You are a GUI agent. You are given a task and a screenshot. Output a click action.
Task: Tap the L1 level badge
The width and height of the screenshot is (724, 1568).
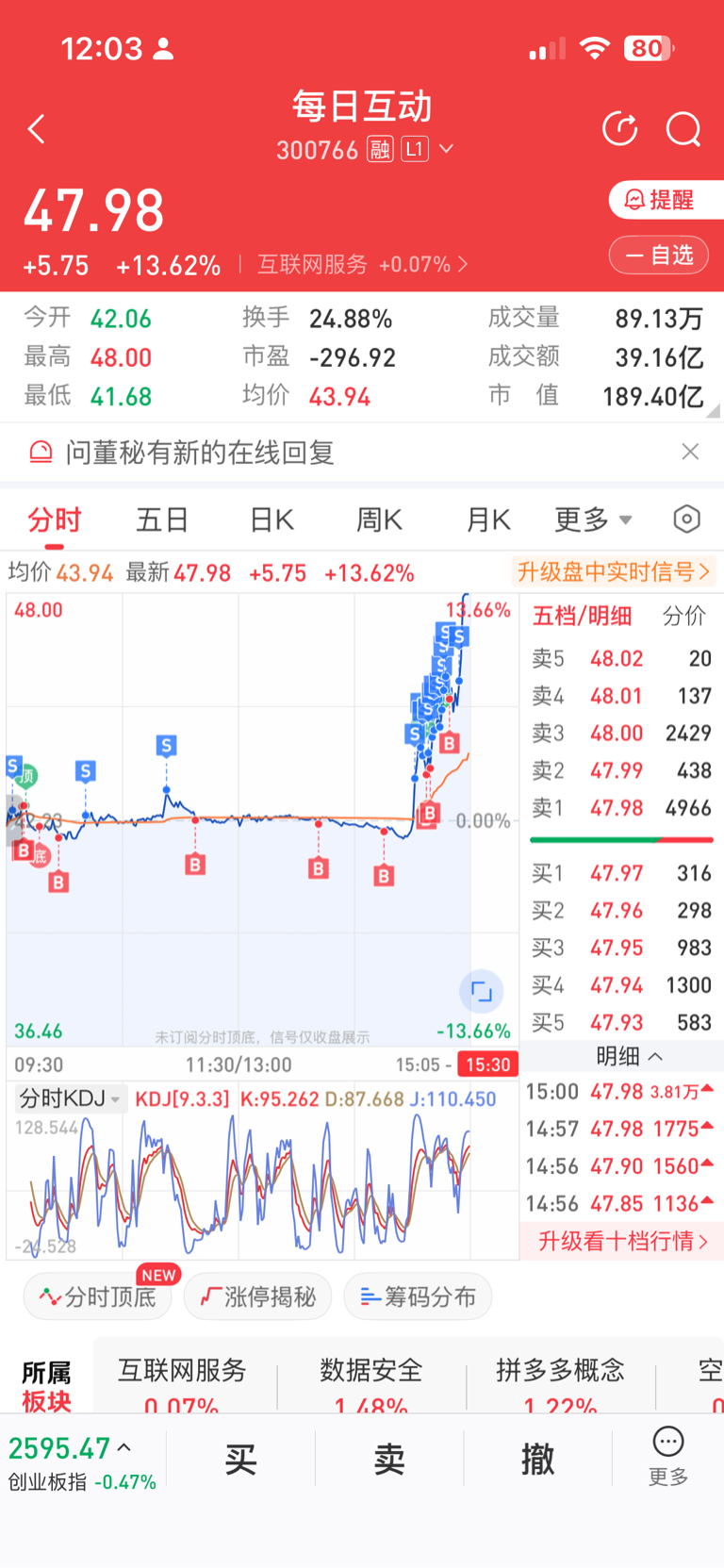pos(415,149)
